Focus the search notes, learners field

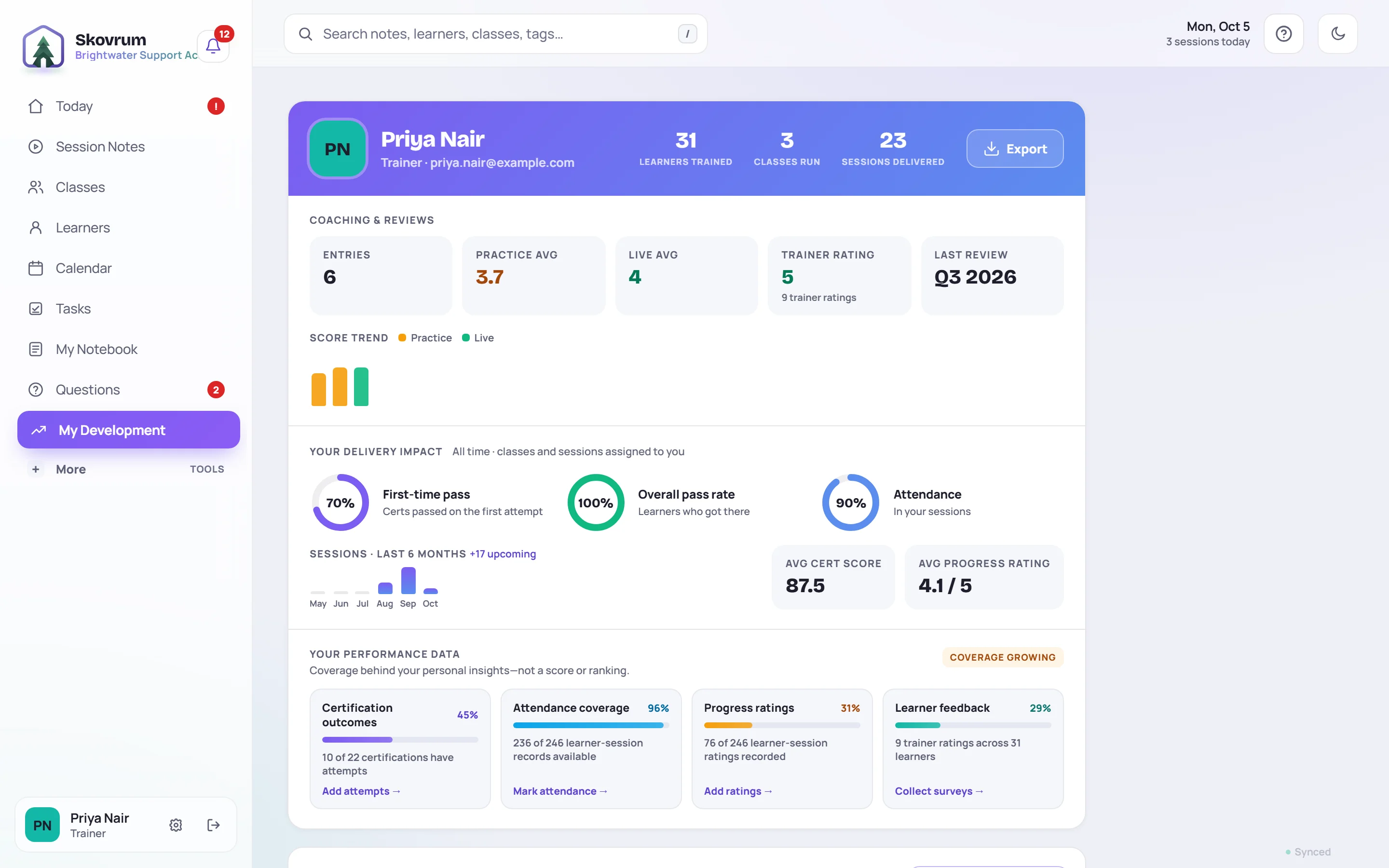coord(495,34)
